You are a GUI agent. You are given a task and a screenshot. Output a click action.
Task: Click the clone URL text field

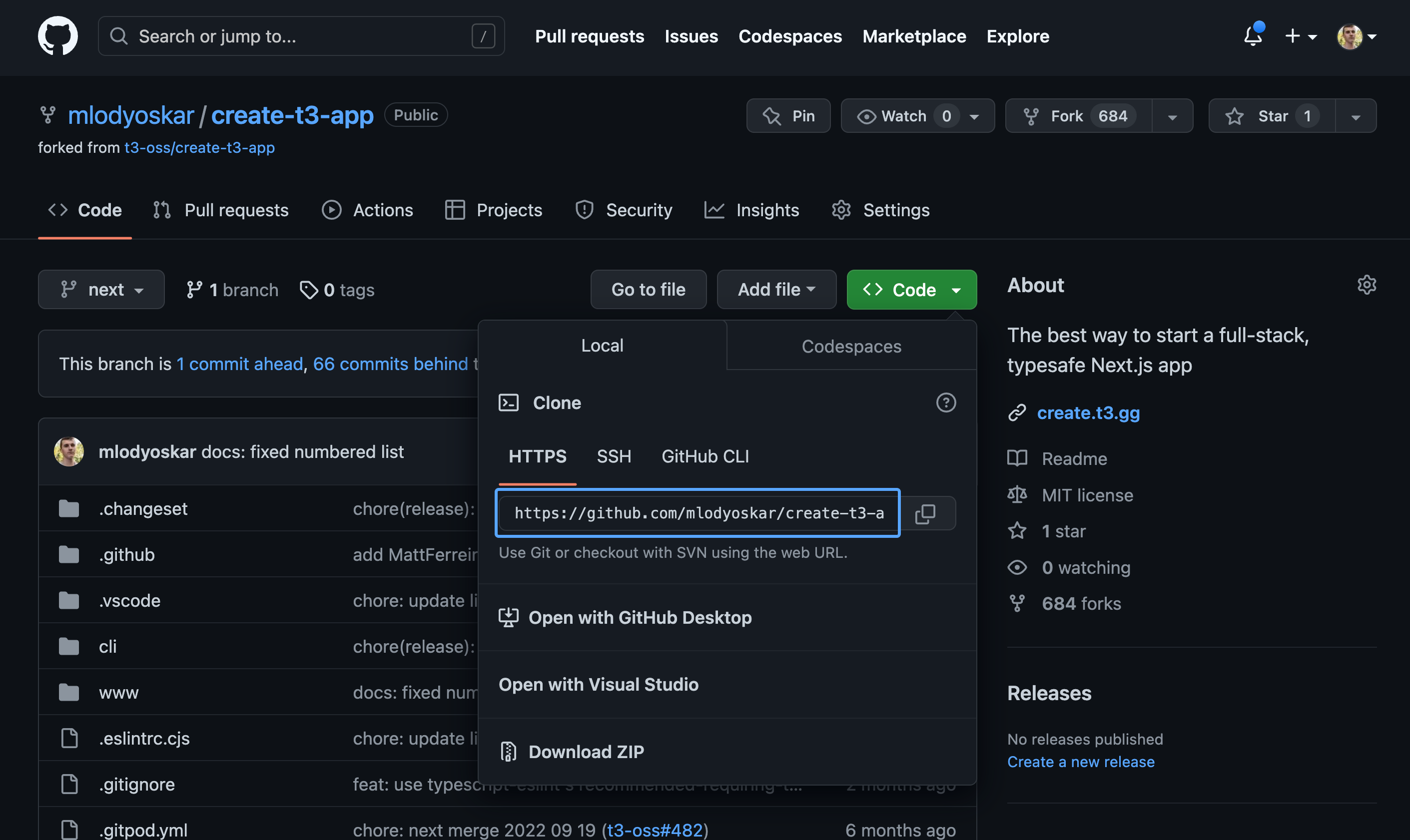698,513
